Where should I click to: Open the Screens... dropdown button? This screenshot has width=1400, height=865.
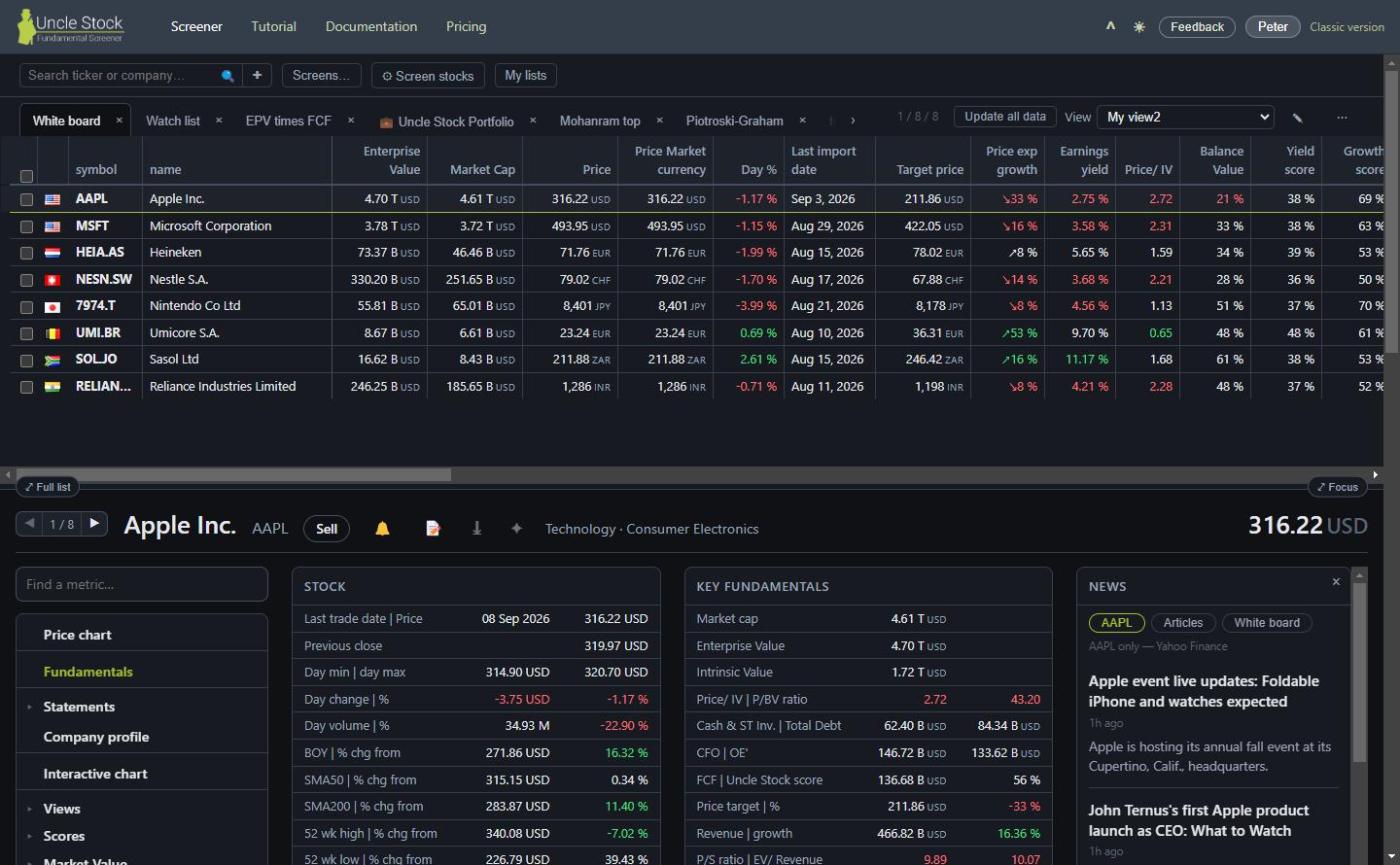(x=321, y=75)
